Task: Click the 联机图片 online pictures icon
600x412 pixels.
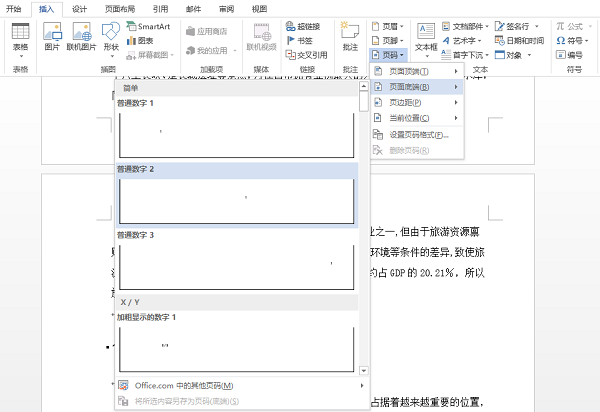Action: point(82,37)
